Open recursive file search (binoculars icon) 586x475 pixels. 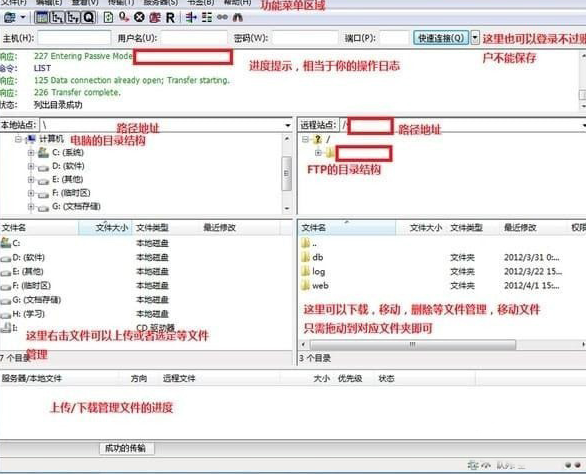click(238, 17)
